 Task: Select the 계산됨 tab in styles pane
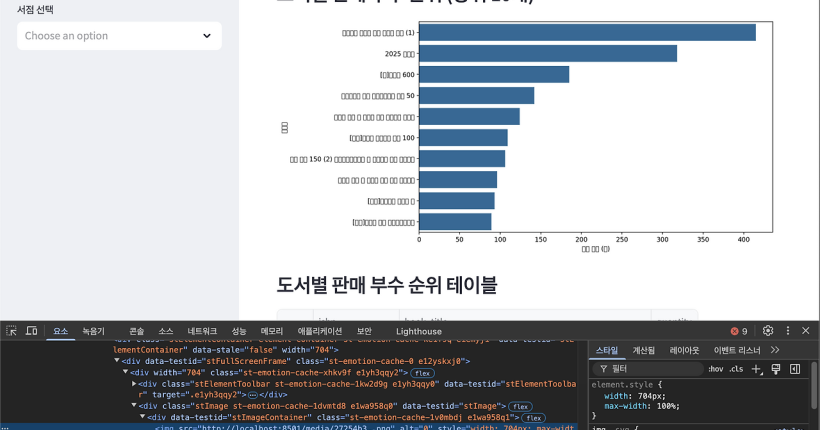644,350
